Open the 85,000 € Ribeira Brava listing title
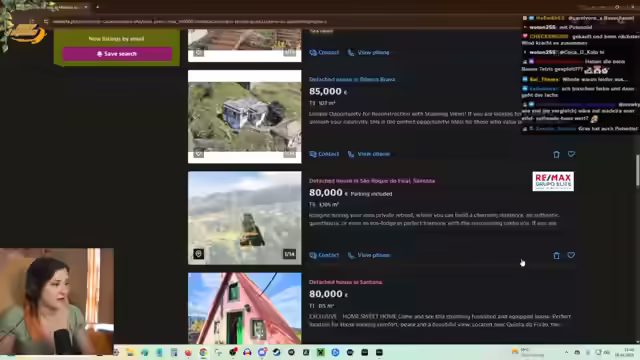The width and height of the screenshot is (640, 360). [352, 79]
